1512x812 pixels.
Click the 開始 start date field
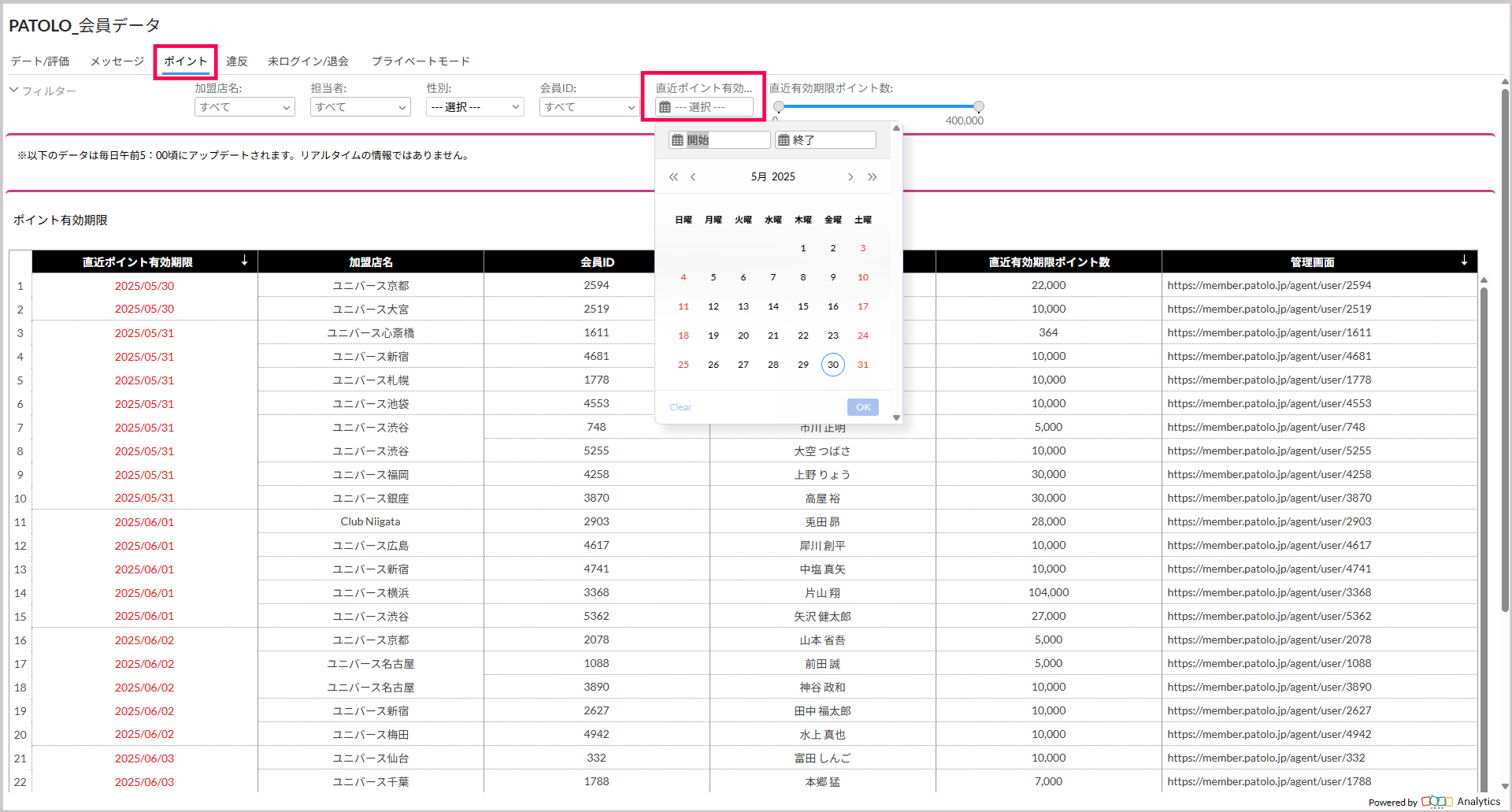[x=720, y=140]
